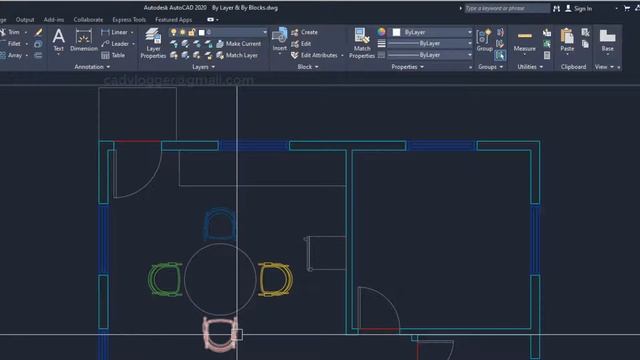The height and width of the screenshot is (360, 640).
Task: Expand the Block panel
Action: (308, 67)
